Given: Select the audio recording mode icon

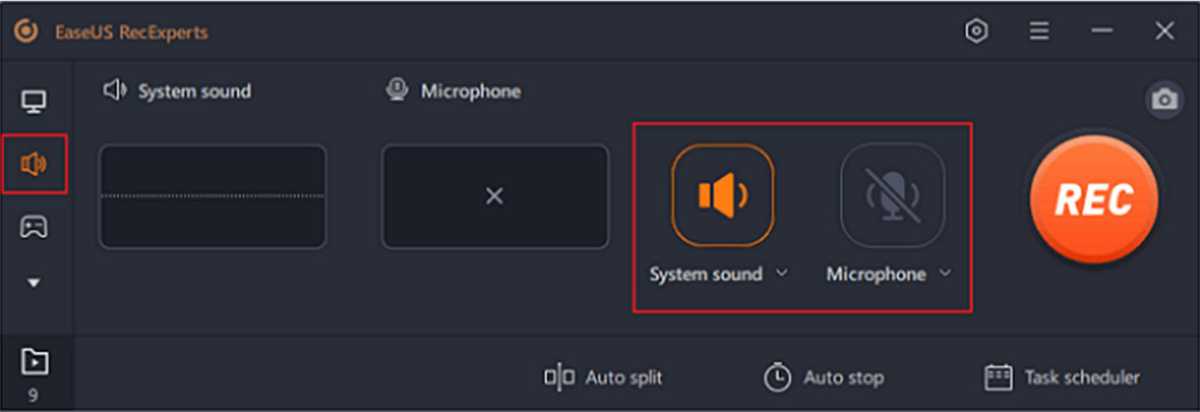Looking at the screenshot, I should [x=34, y=162].
